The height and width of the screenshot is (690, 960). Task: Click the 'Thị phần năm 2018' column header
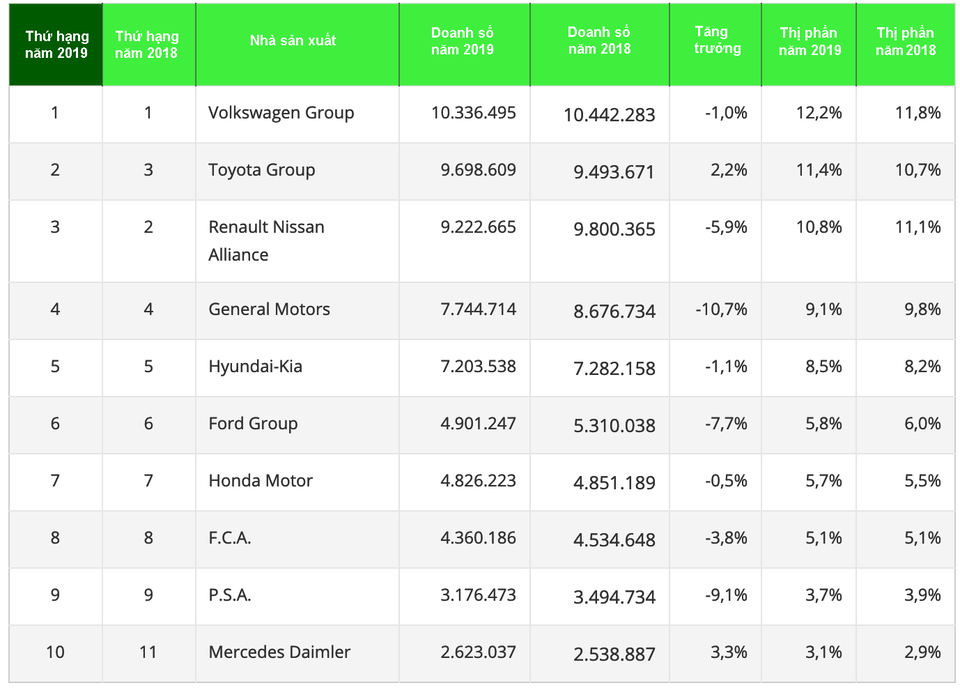(x=906, y=45)
